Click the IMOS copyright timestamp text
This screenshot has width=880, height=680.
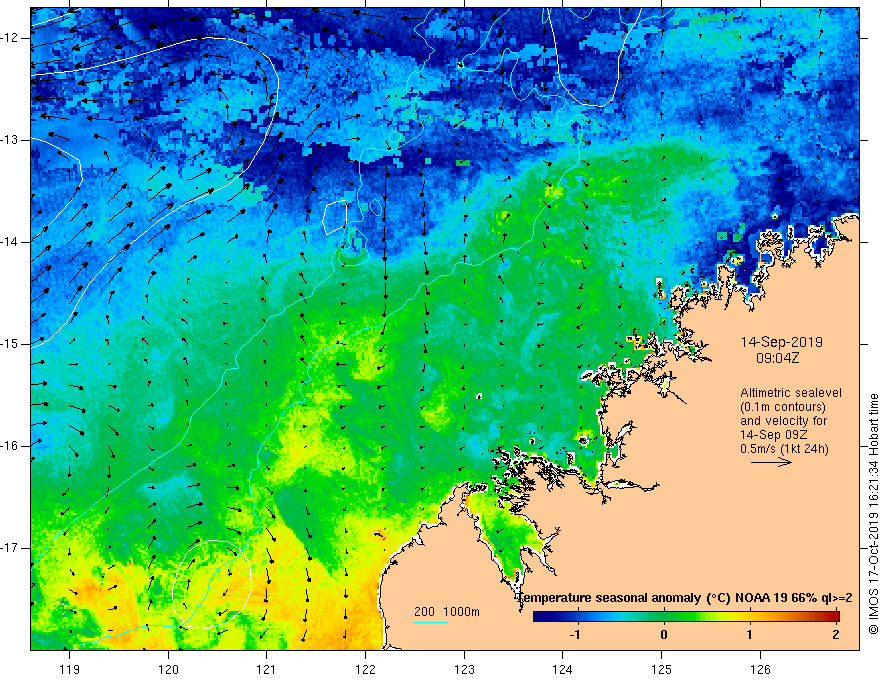coord(873,514)
